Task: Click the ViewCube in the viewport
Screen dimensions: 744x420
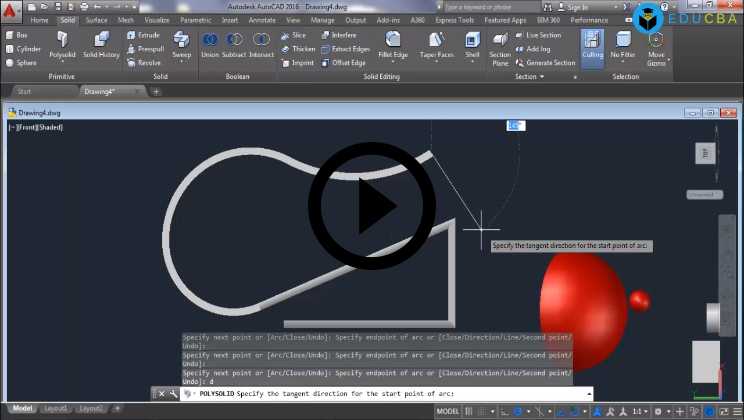Action: pyautogui.click(x=703, y=153)
